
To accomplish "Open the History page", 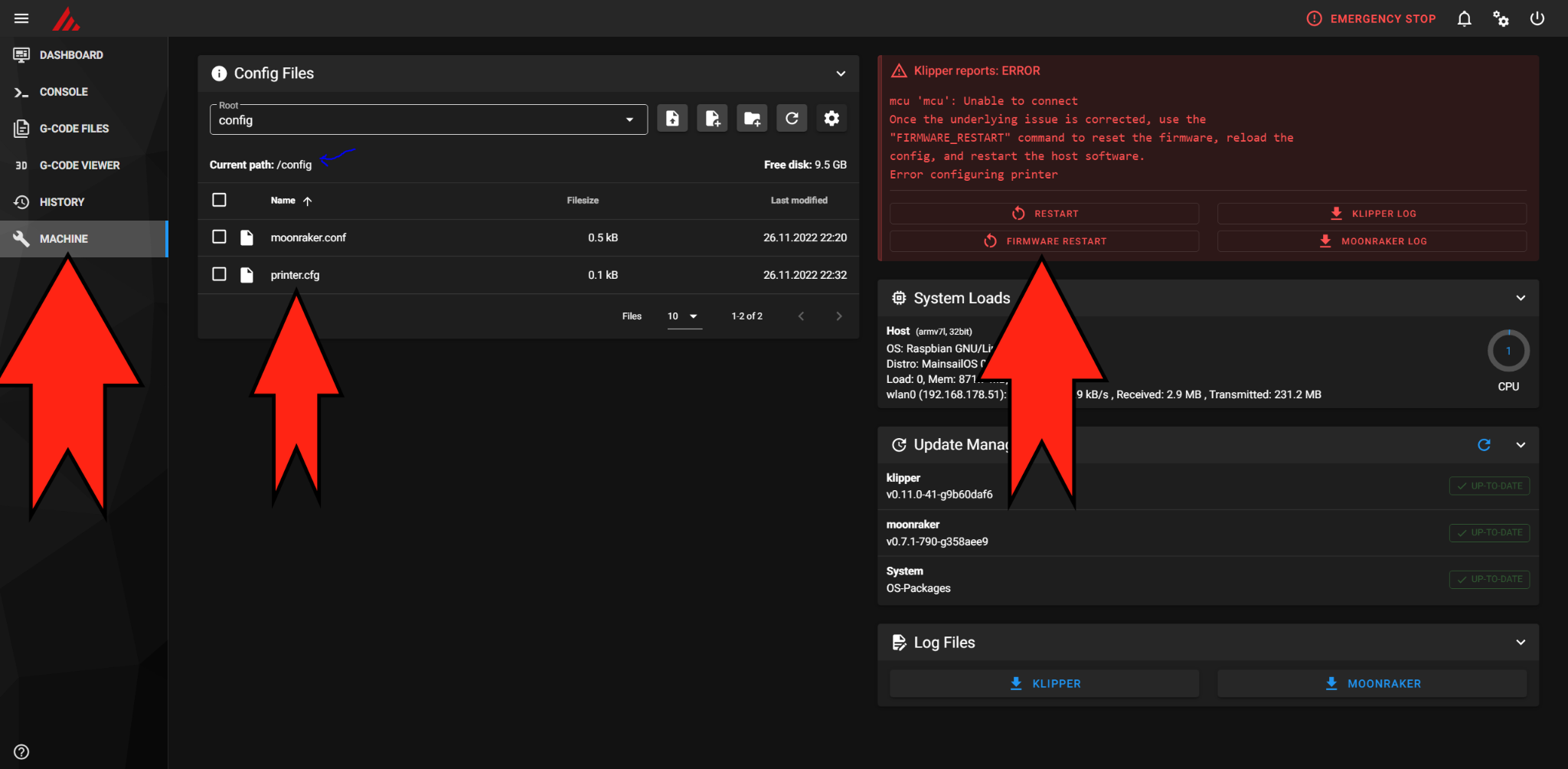I will coord(83,202).
